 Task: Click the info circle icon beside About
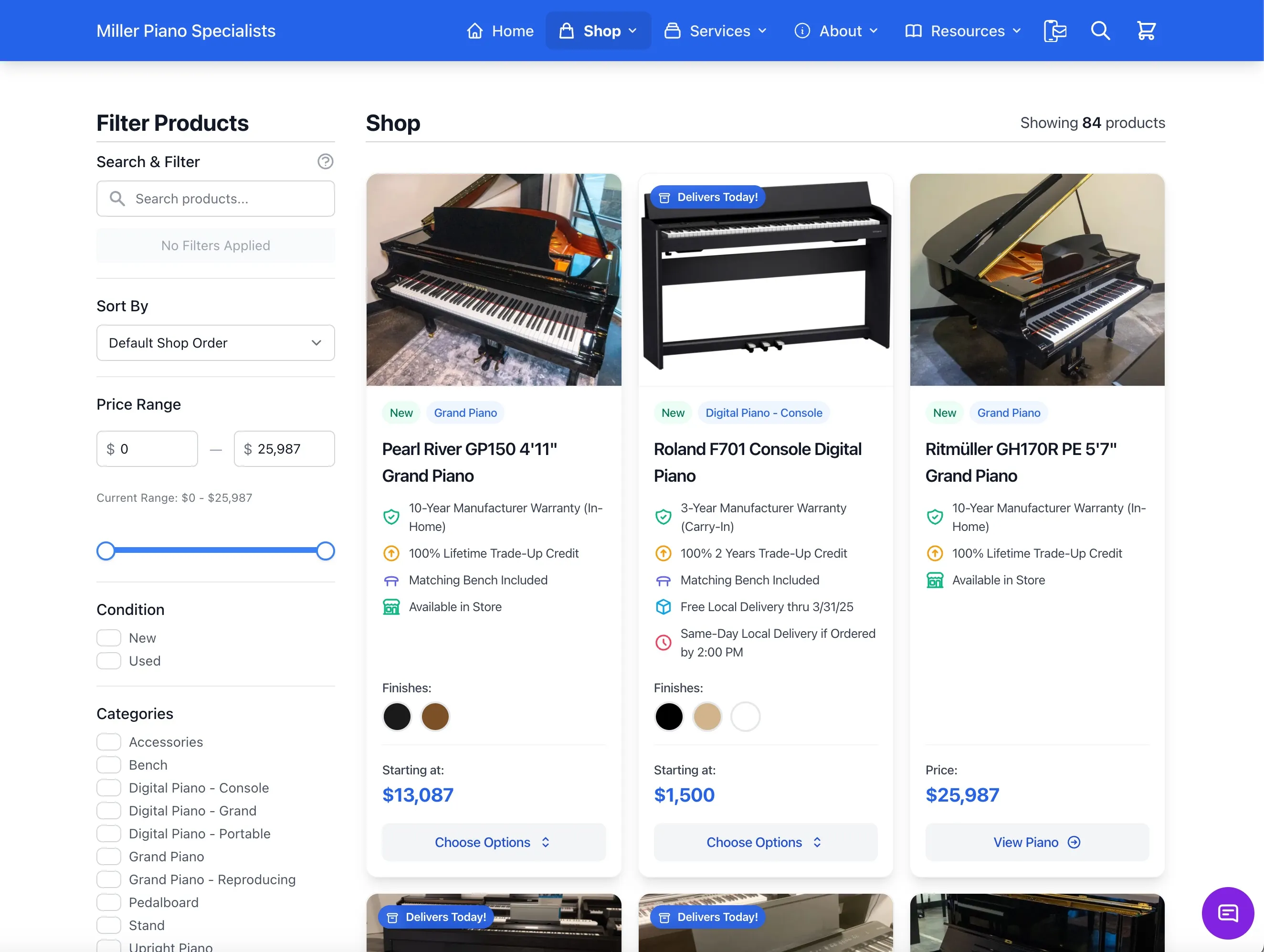pyautogui.click(x=802, y=31)
